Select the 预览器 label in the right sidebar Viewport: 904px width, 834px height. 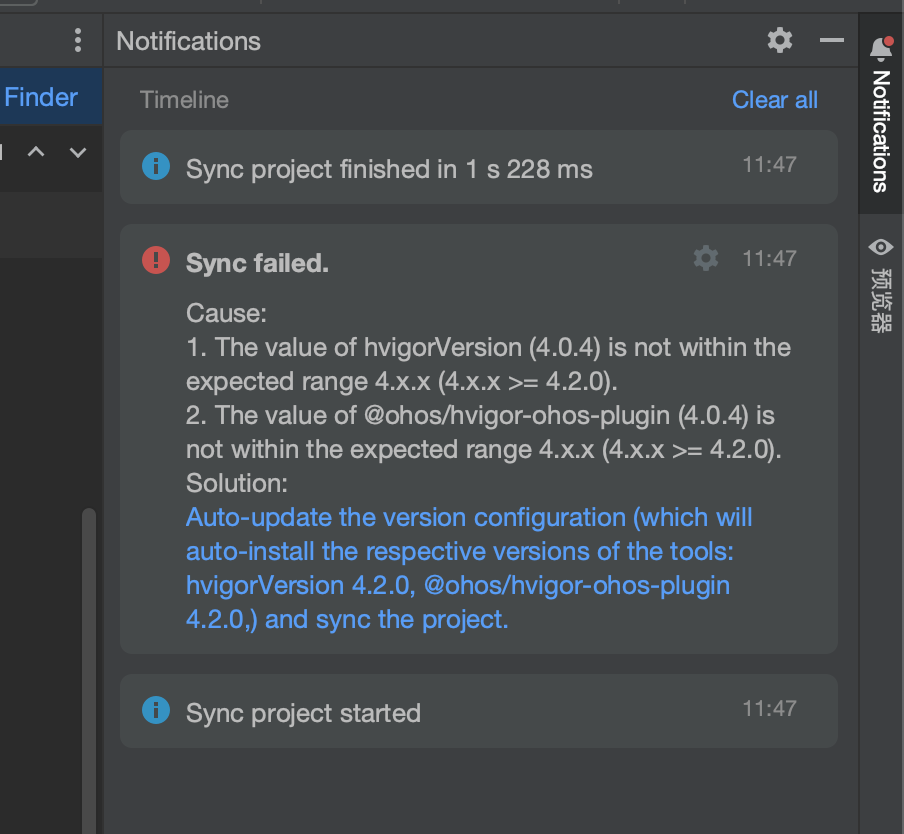click(881, 298)
